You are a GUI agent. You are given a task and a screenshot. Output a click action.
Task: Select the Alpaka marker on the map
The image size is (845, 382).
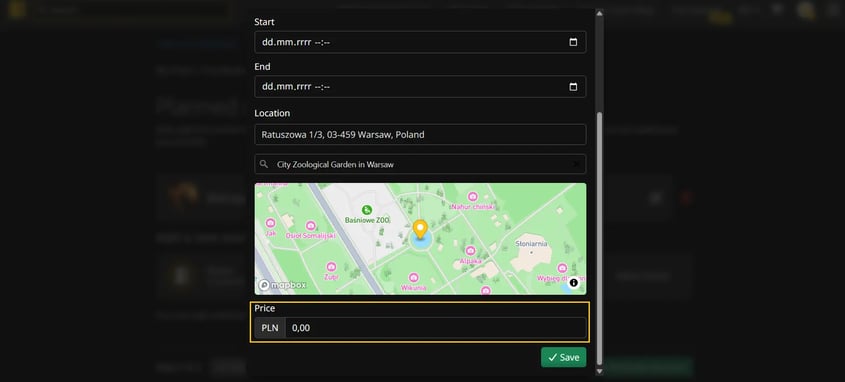point(470,251)
